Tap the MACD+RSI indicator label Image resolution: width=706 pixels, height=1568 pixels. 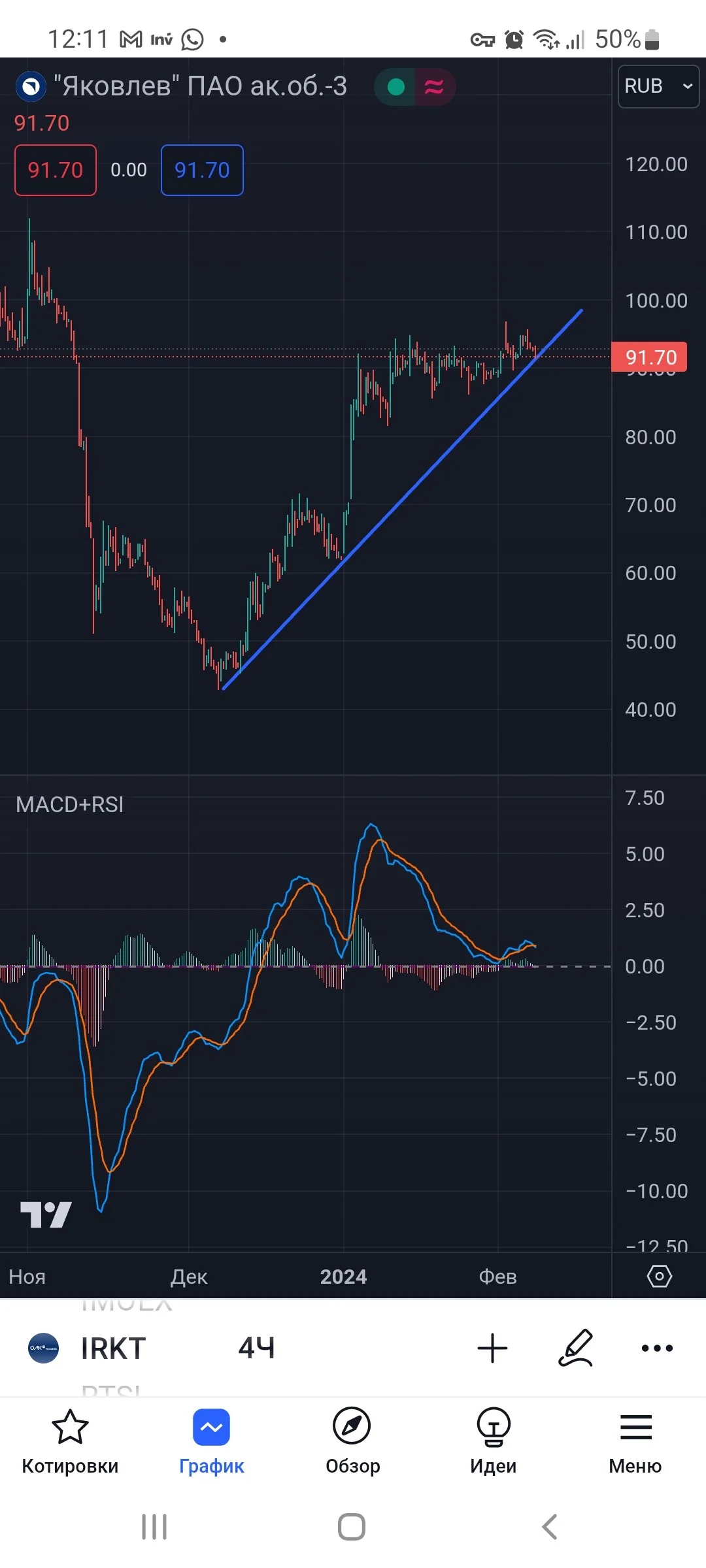[x=69, y=804]
